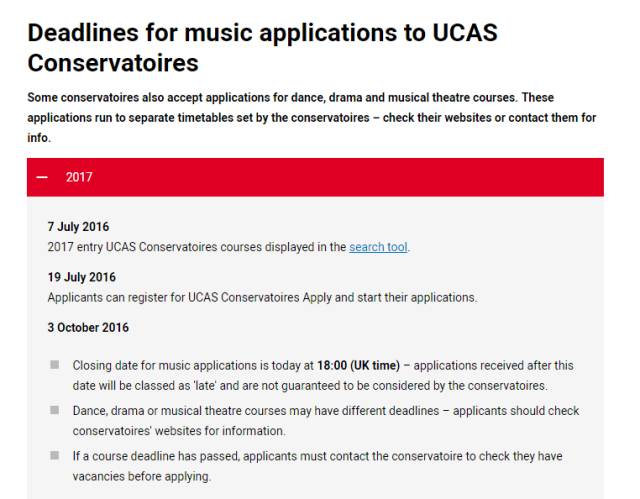Click the '3 October 2016' date heading
Image resolution: width=640 pixels, height=499 pixels.
tap(88, 327)
